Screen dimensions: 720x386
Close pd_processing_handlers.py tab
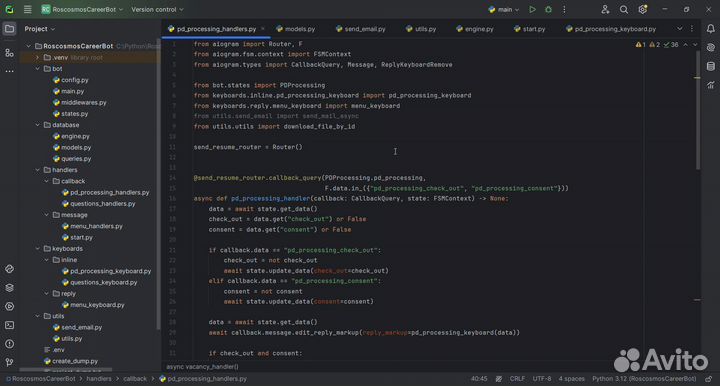(x=263, y=28)
